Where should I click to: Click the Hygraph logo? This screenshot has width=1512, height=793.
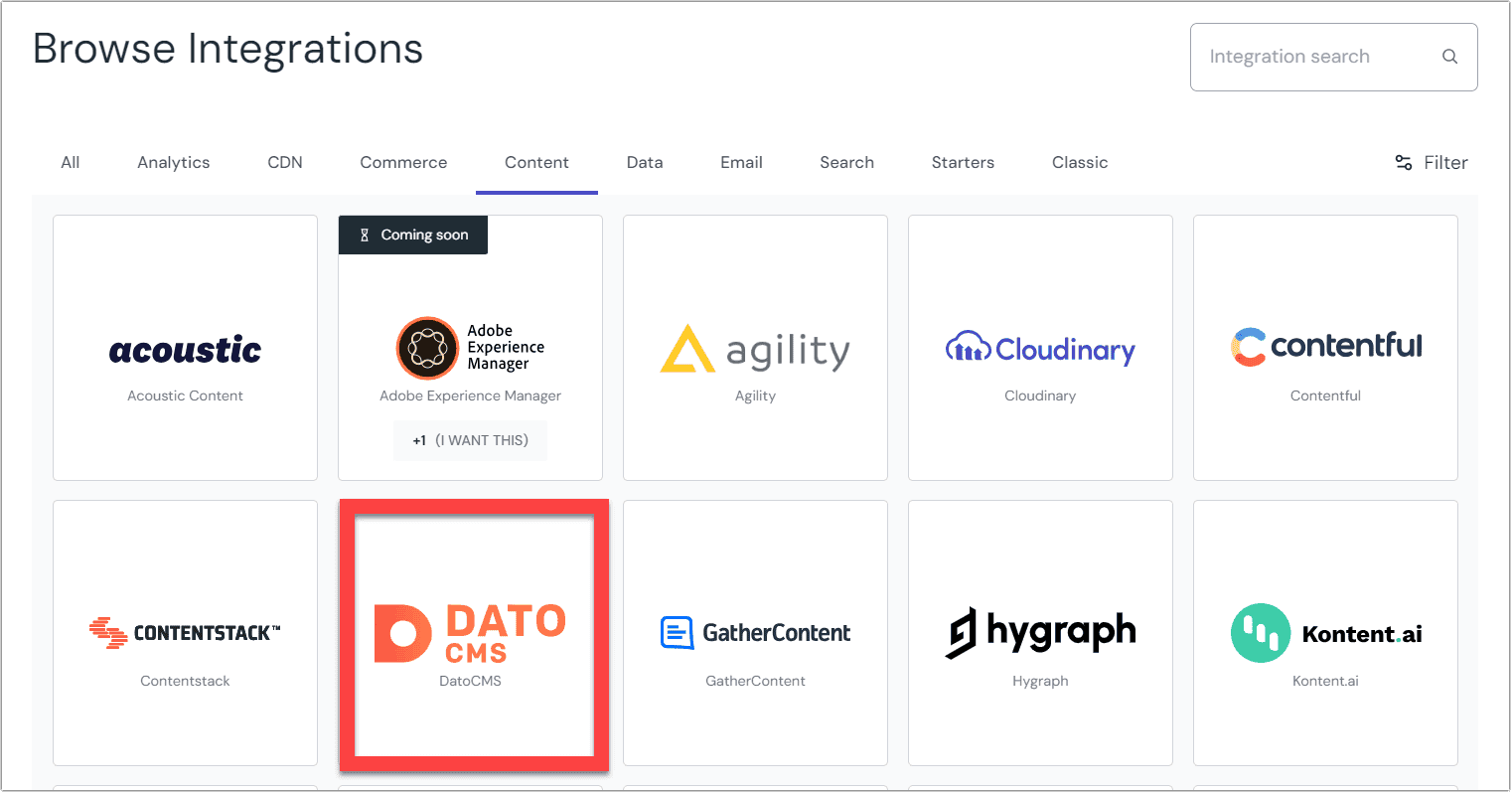(1040, 633)
